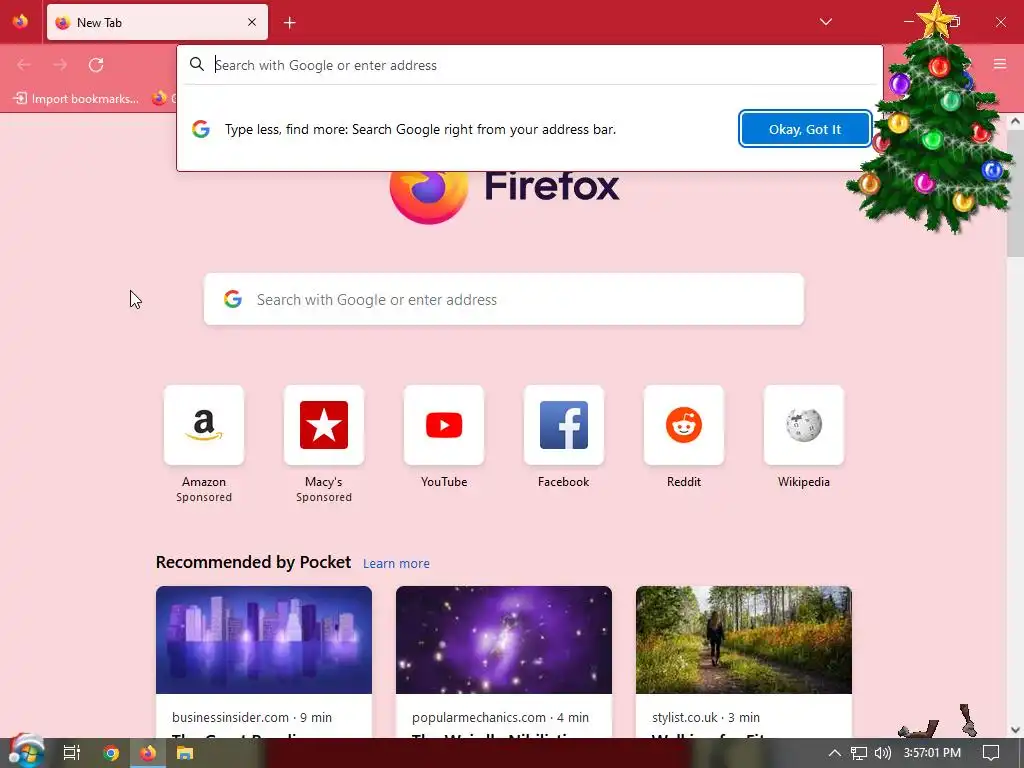The width and height of the screenshot is (1024, 768).
Task: Click the popularmechanics.com · 4 min text
Action: click(x=500, y=717)
